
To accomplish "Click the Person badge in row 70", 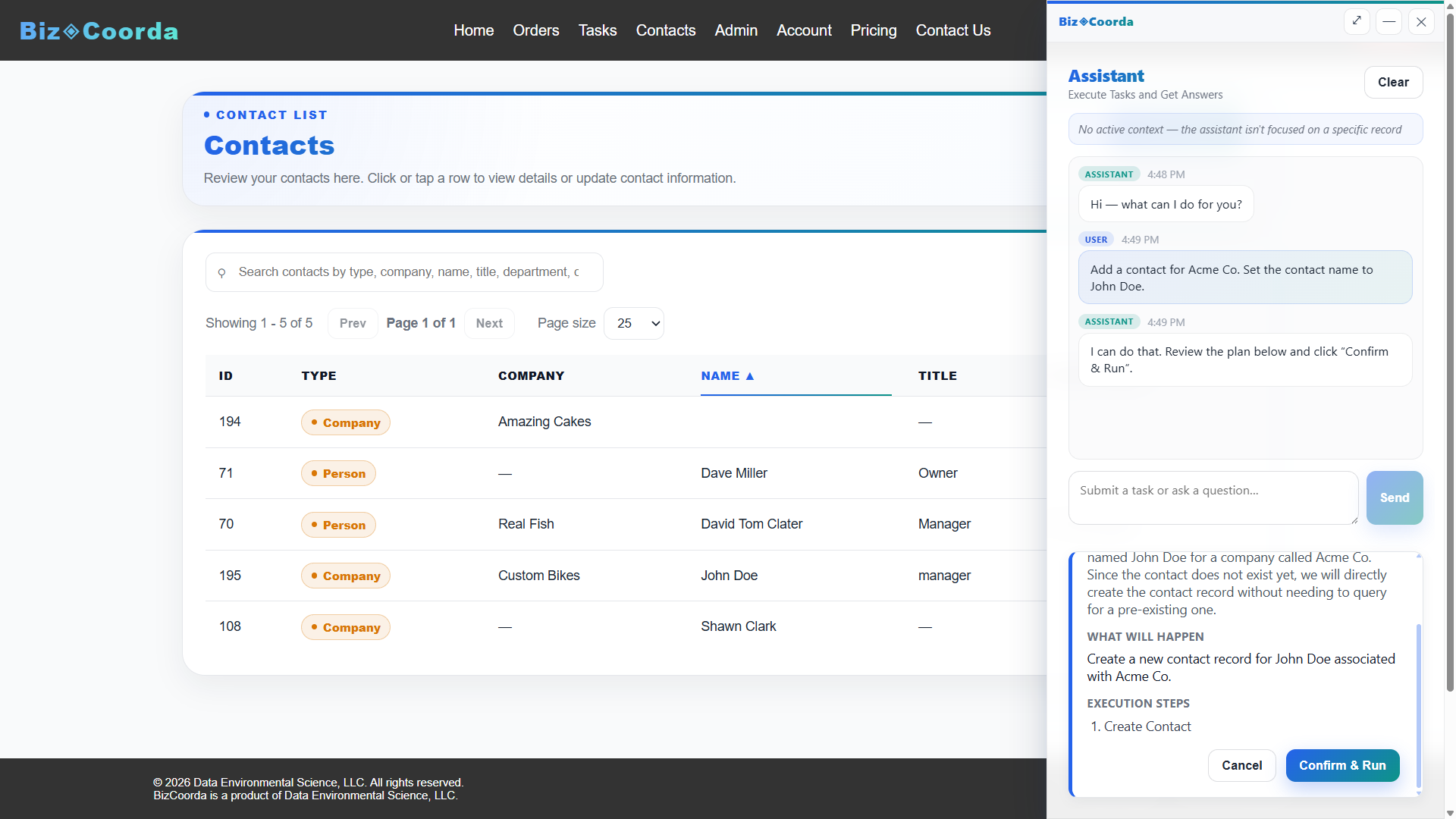I will point(338,525).
